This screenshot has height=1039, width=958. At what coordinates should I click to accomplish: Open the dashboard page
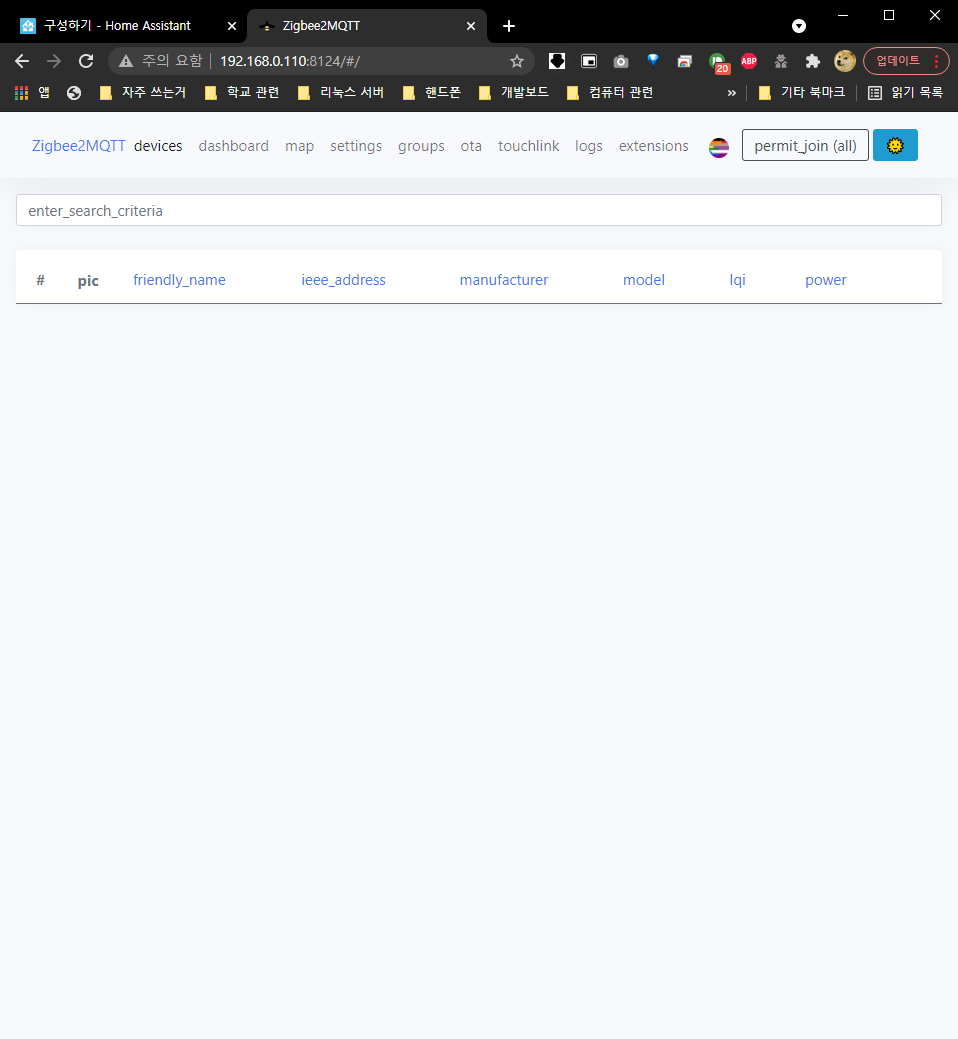coord(233,146)
